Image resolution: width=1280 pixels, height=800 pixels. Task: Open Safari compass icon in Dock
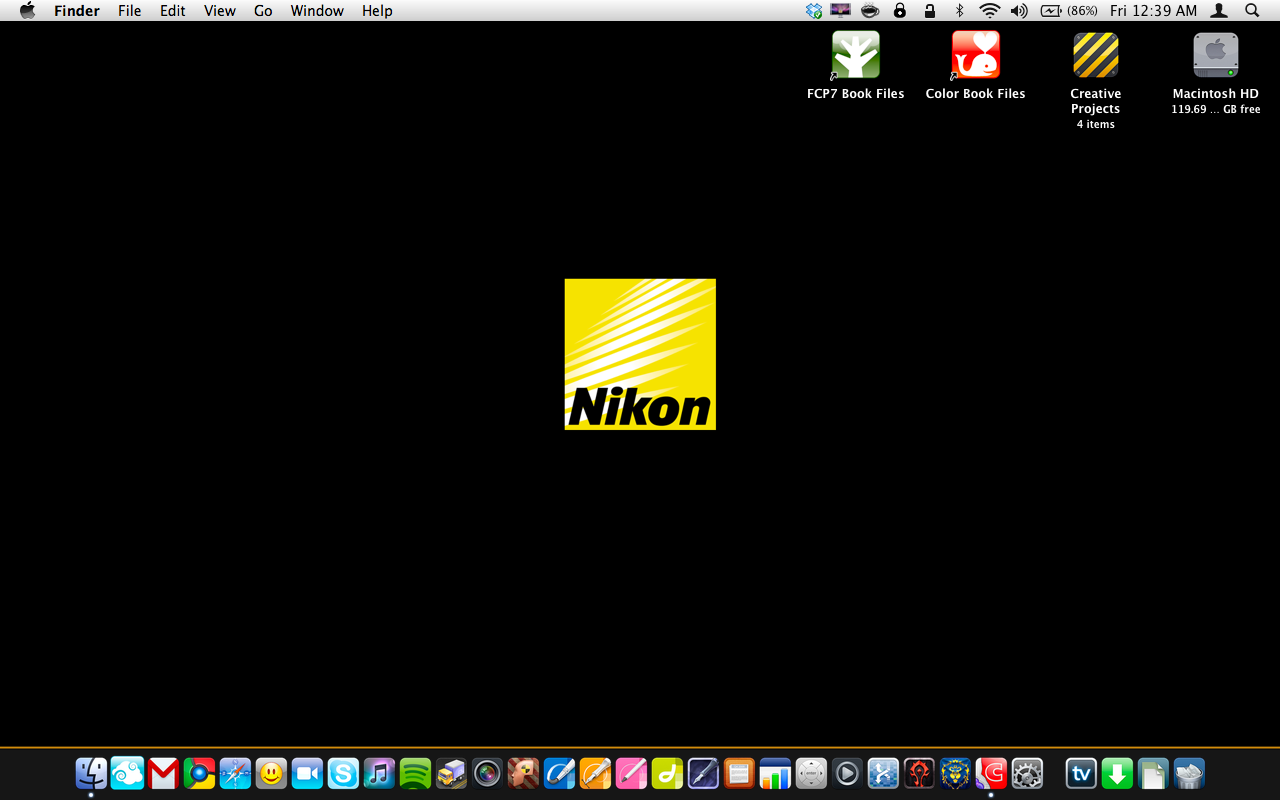tap(235, 773)
